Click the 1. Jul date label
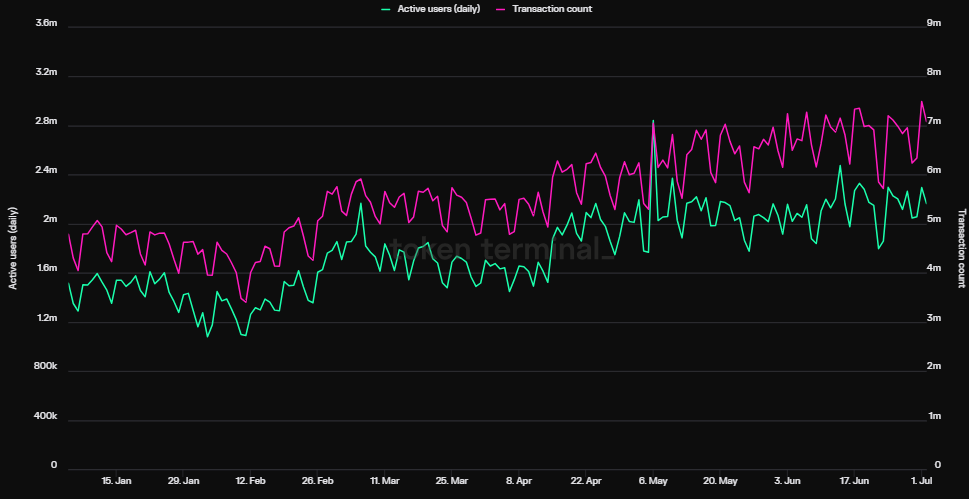The image size is (969, 499). click(921, 480)
